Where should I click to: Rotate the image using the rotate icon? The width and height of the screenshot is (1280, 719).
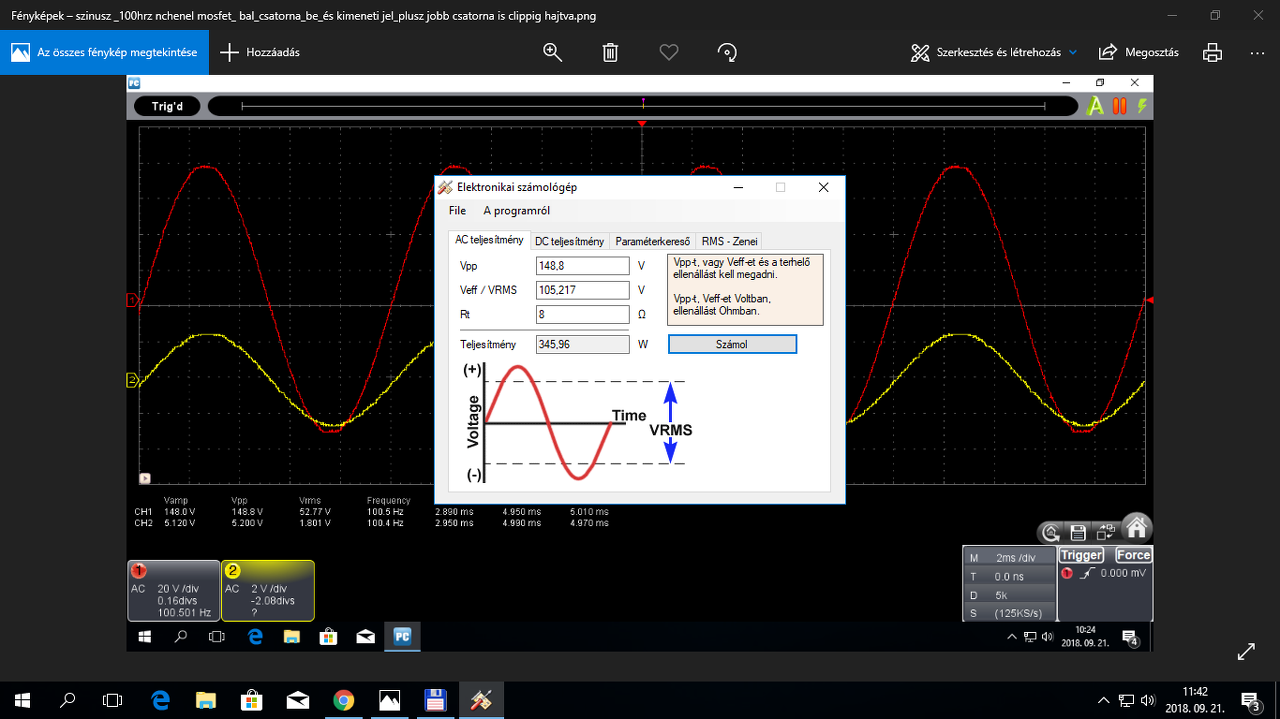tap(728, 52)
